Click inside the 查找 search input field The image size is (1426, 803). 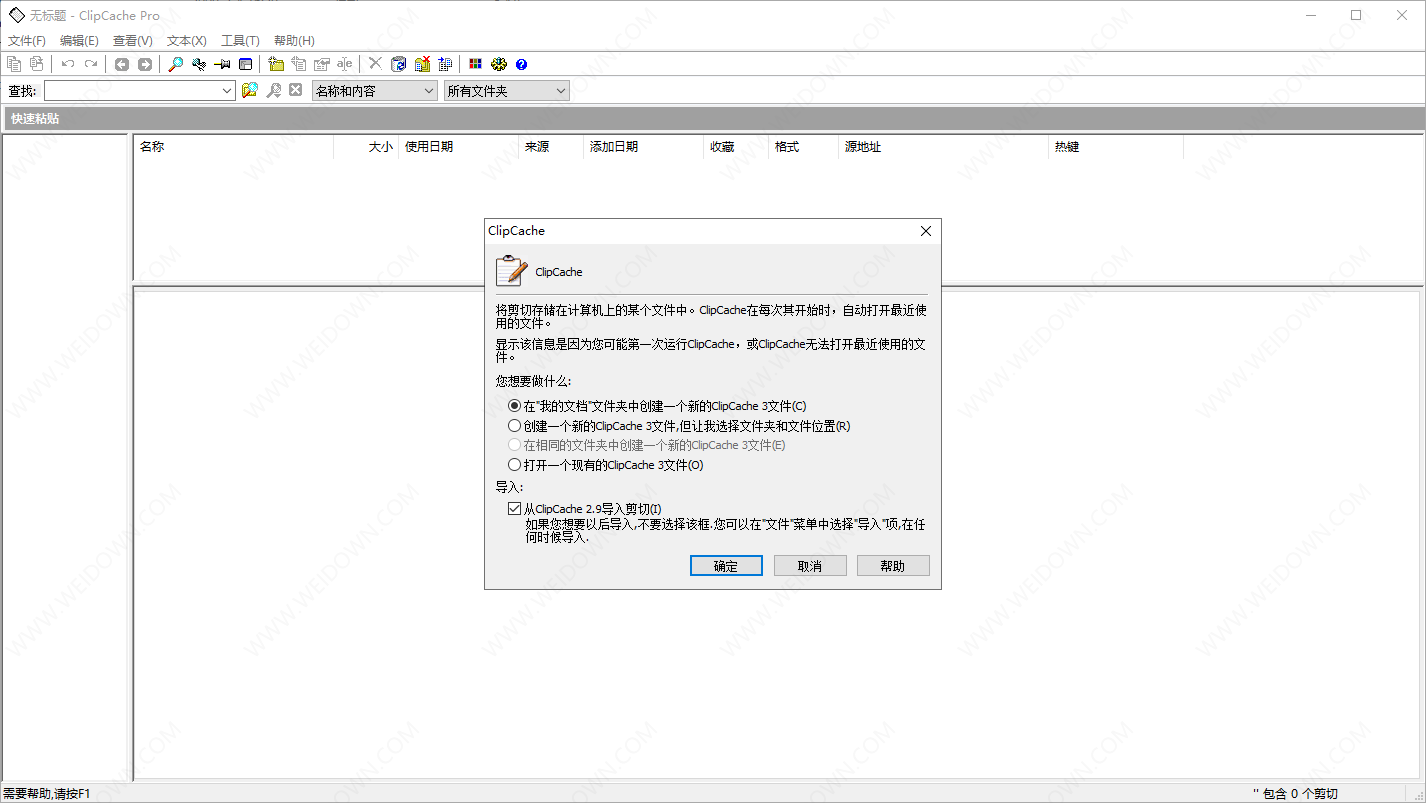[131, 91]
